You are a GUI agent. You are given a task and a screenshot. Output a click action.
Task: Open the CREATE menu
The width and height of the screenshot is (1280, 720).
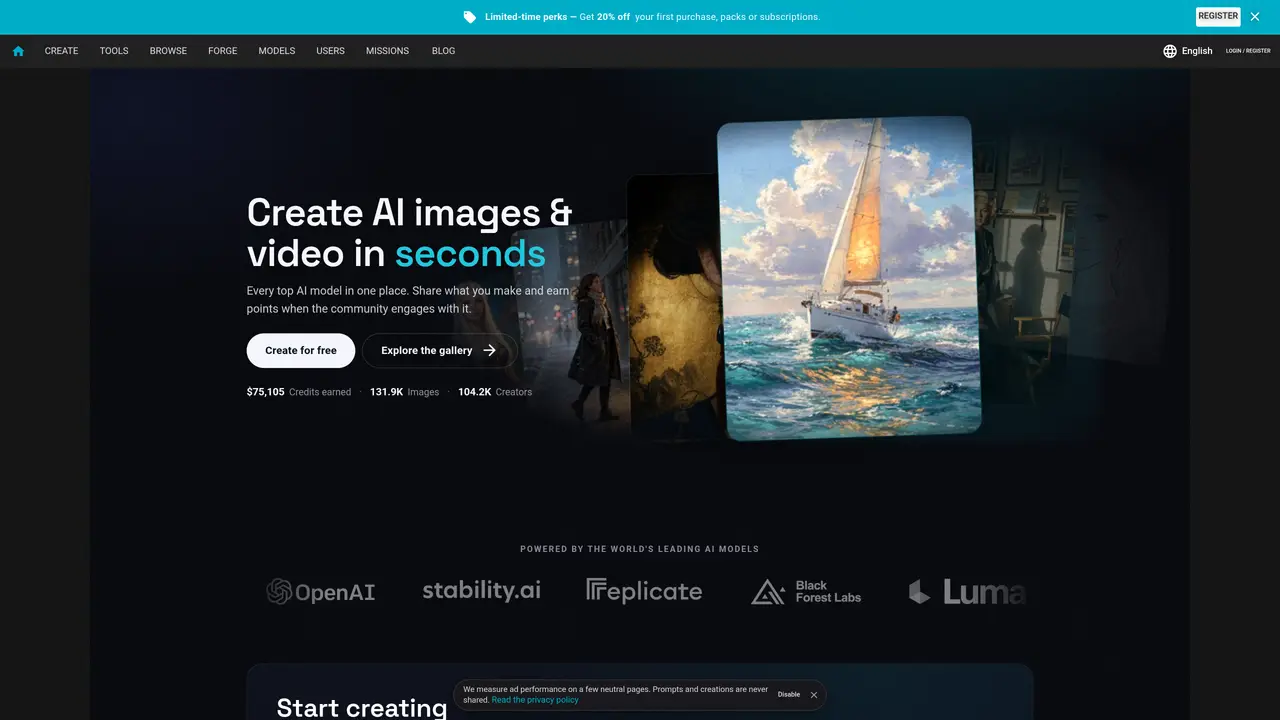[x=61, y=51]
